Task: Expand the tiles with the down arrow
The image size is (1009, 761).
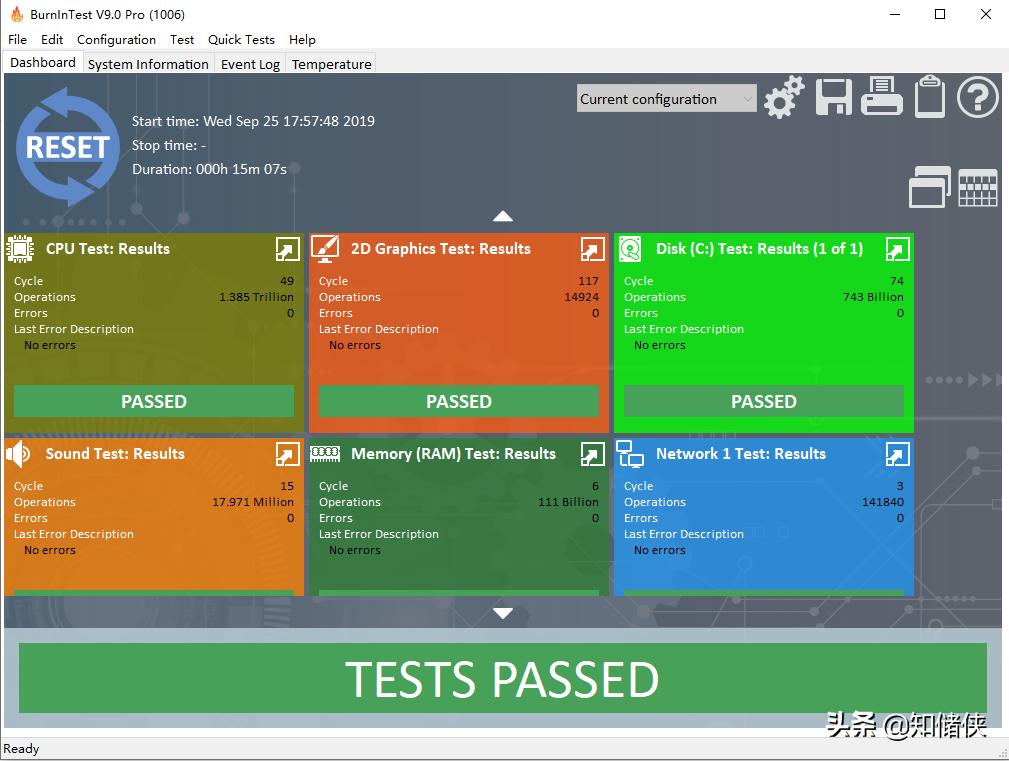Action: click(503, 613)
